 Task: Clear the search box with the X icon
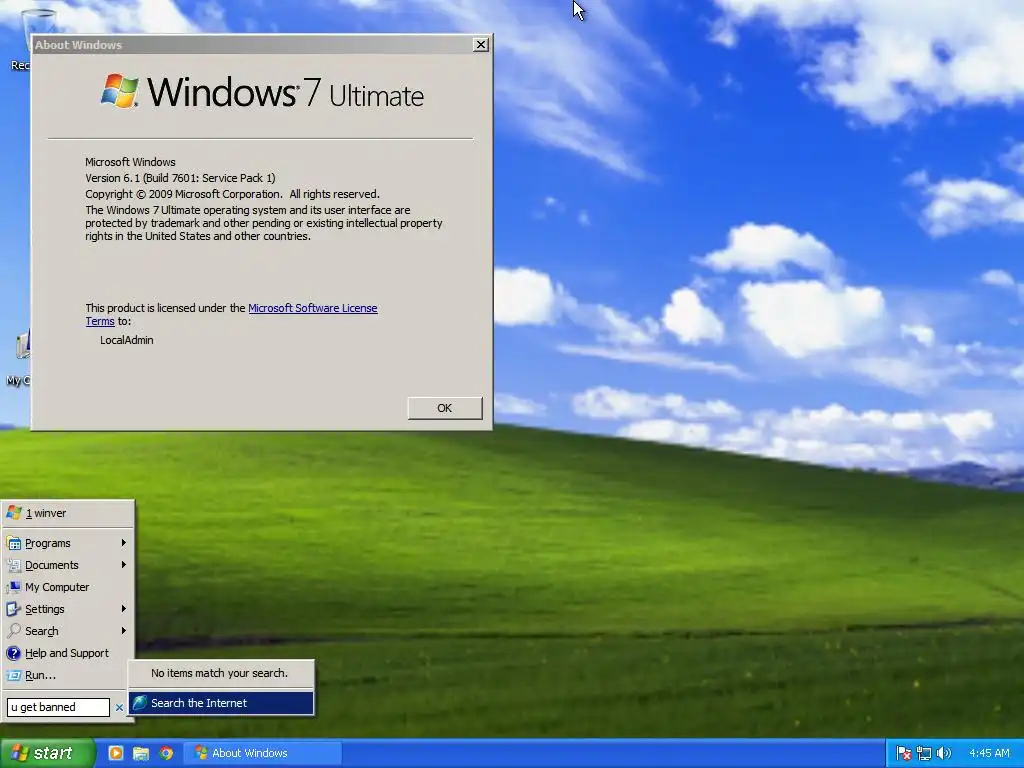click(x=119, y=707)
